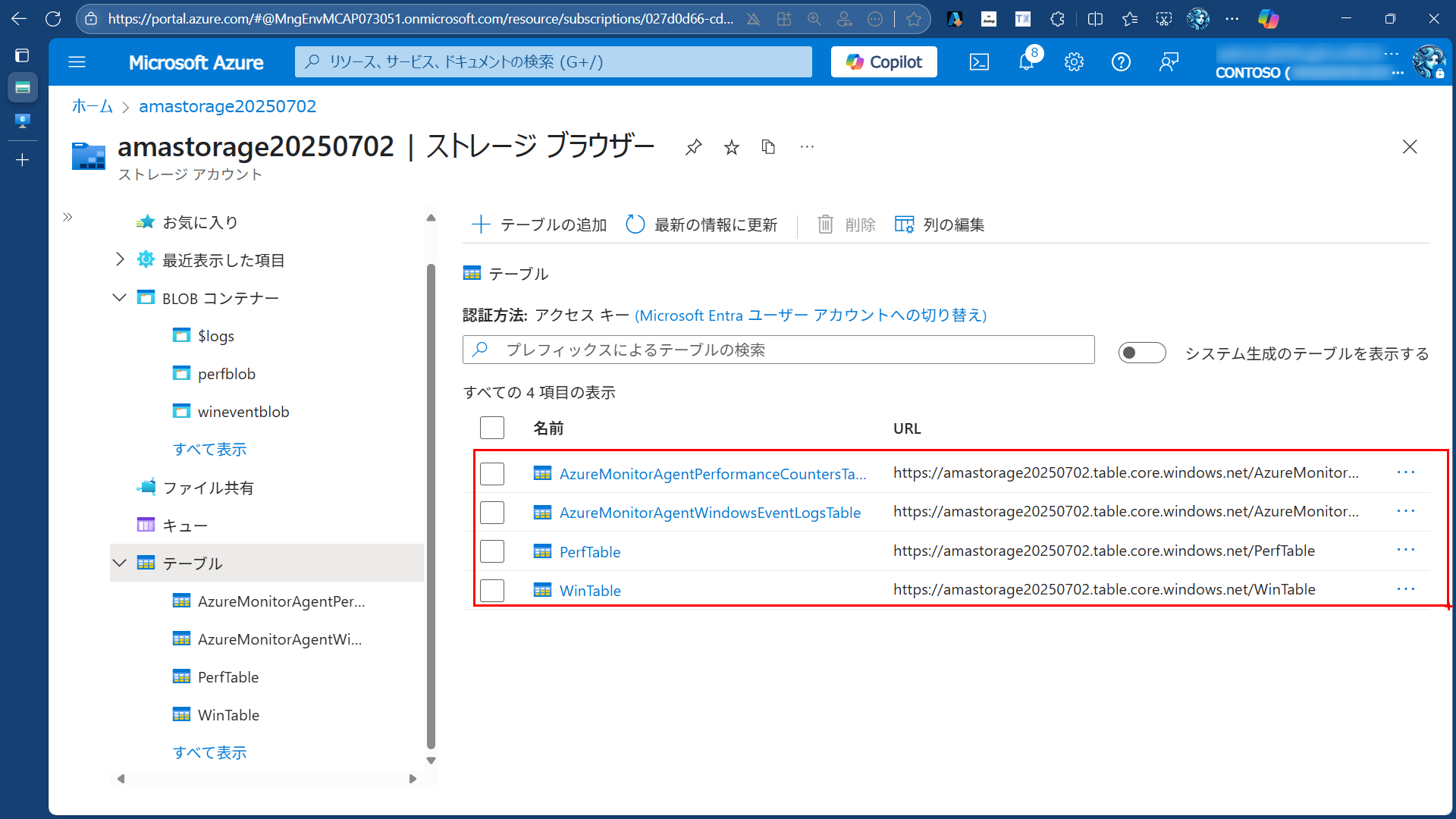Open the notifications bell

tap(1026, 62)
